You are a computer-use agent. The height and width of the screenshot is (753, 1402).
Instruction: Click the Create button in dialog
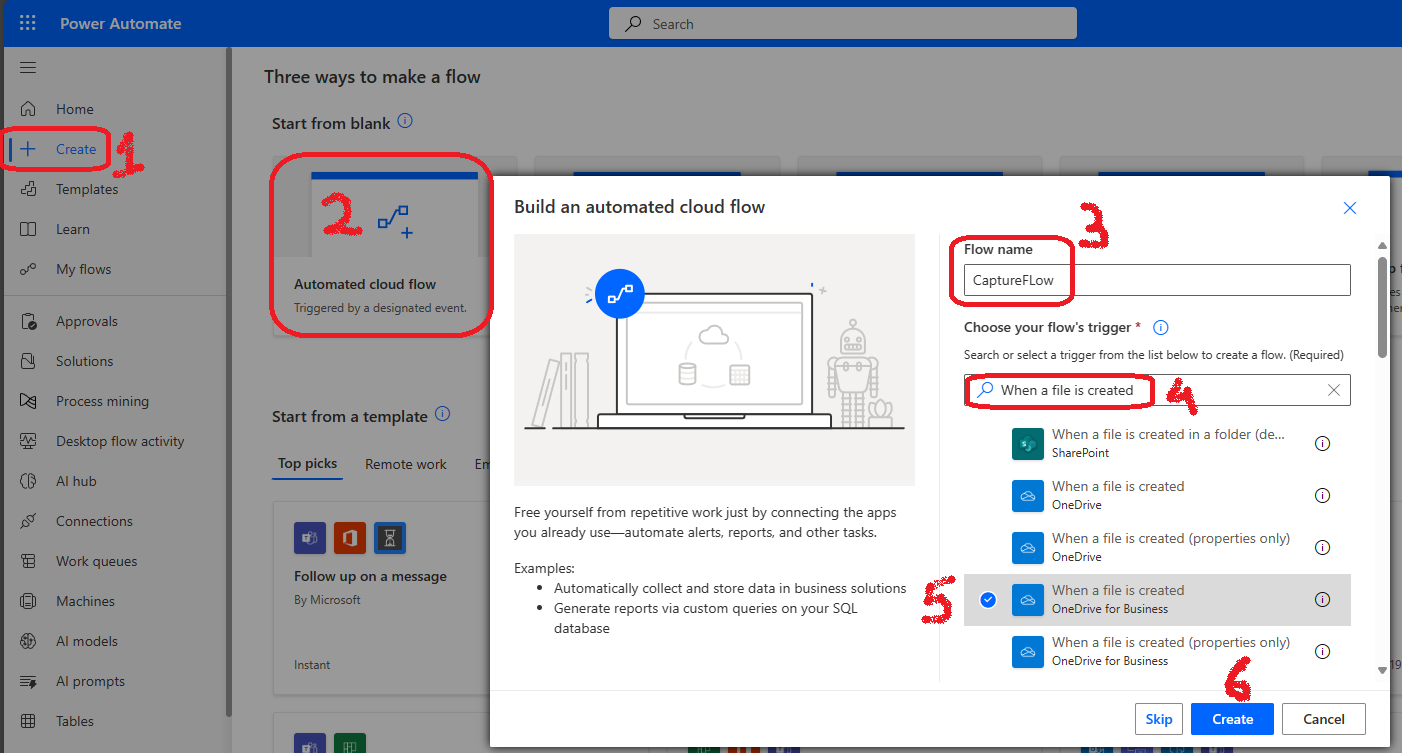point(1232,719)
